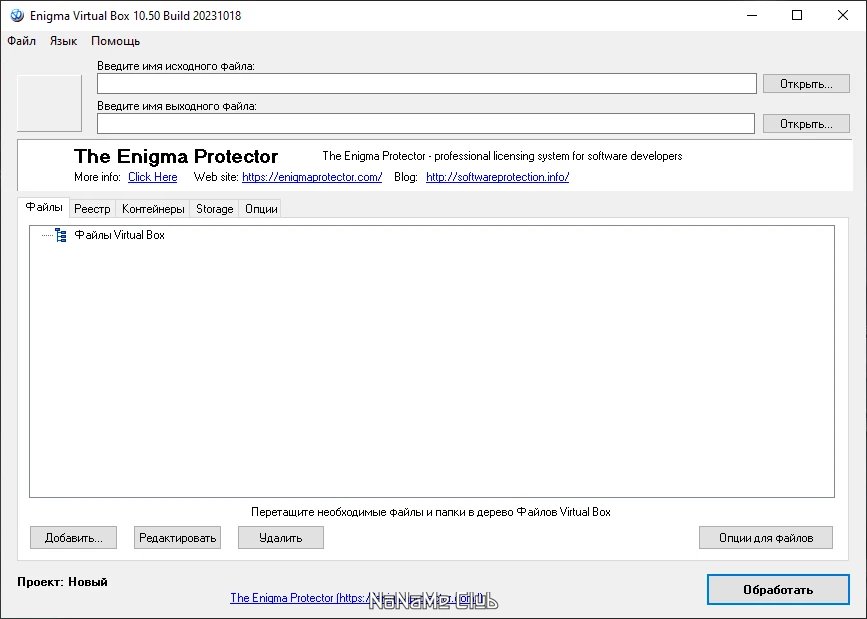Switch to the Storage tab
The width and height of the screenshot is (867, 619).
[215, 209]
